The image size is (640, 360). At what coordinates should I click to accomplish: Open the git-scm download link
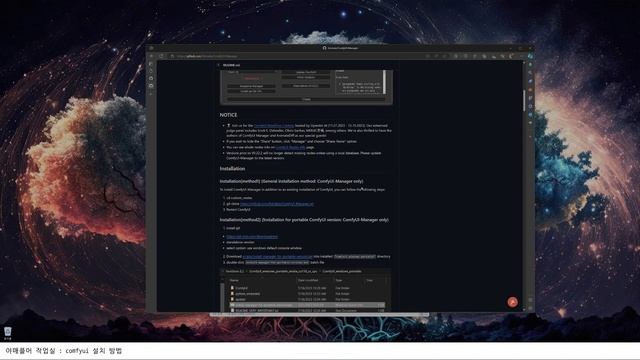(x=252, y=237)
